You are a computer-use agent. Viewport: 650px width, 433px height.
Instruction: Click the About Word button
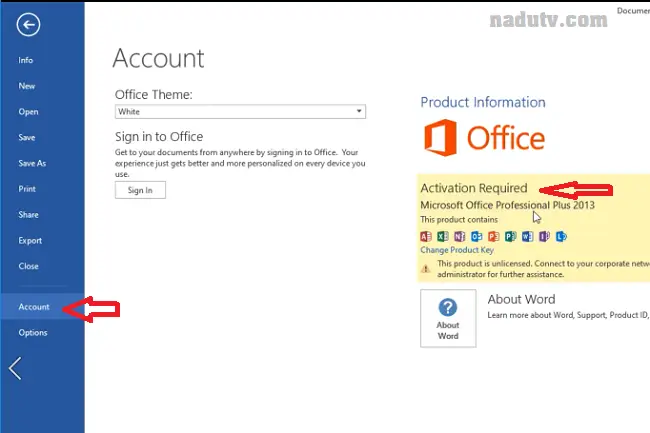click(x=448, y=318)
